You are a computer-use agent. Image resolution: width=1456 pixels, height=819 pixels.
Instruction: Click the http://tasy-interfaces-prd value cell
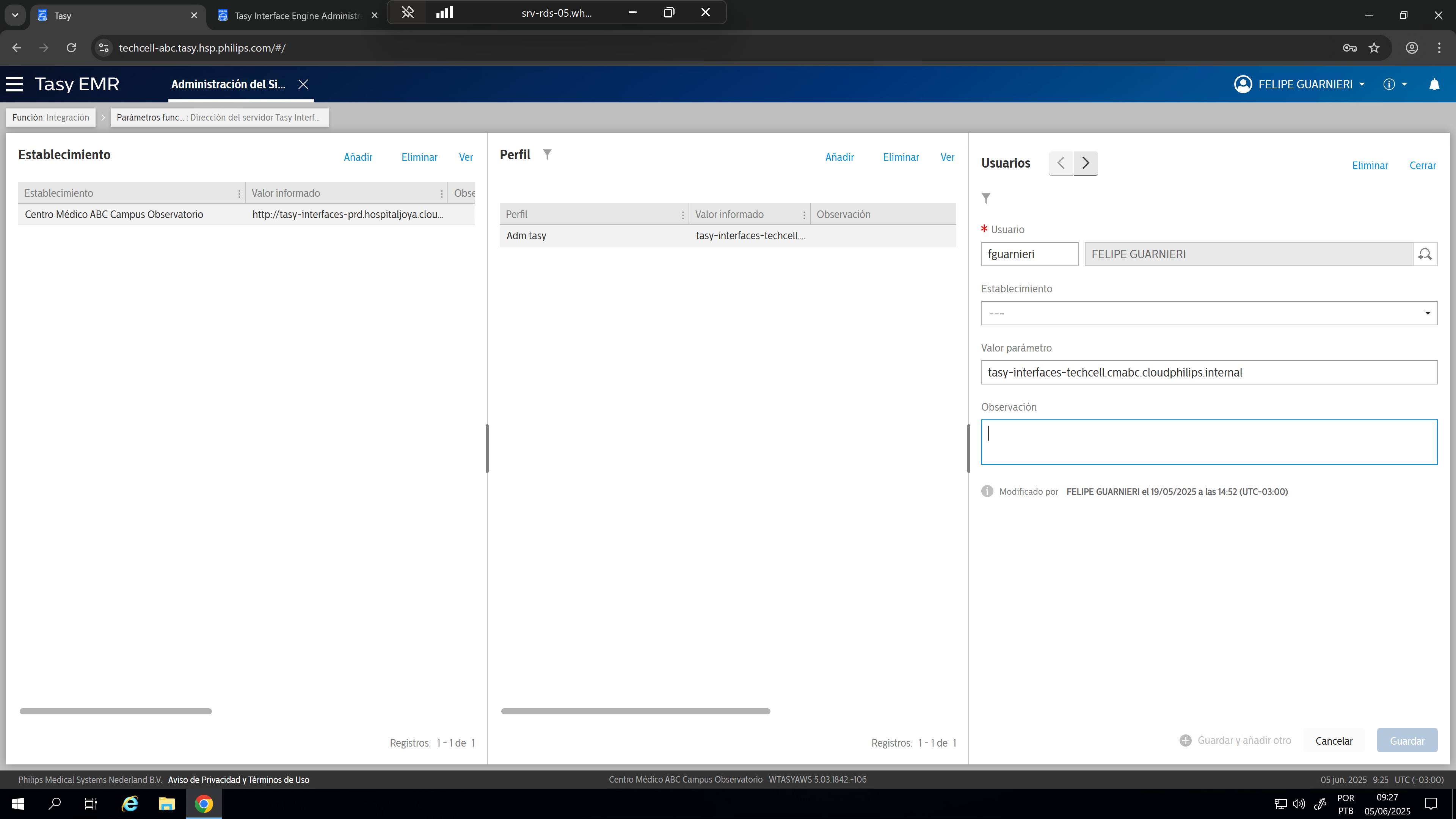coord(347,215)
